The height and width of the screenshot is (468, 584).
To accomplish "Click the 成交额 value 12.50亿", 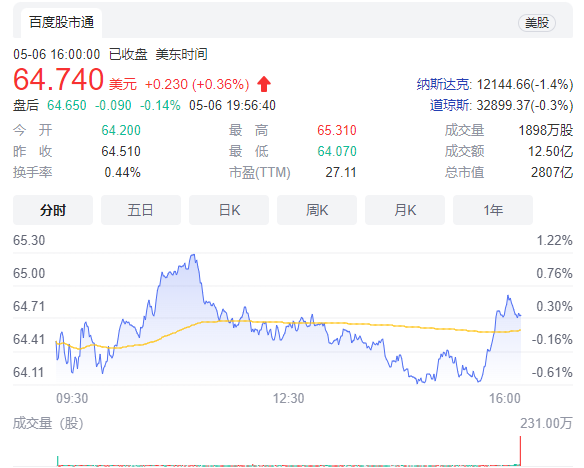I will coord(550,152).
